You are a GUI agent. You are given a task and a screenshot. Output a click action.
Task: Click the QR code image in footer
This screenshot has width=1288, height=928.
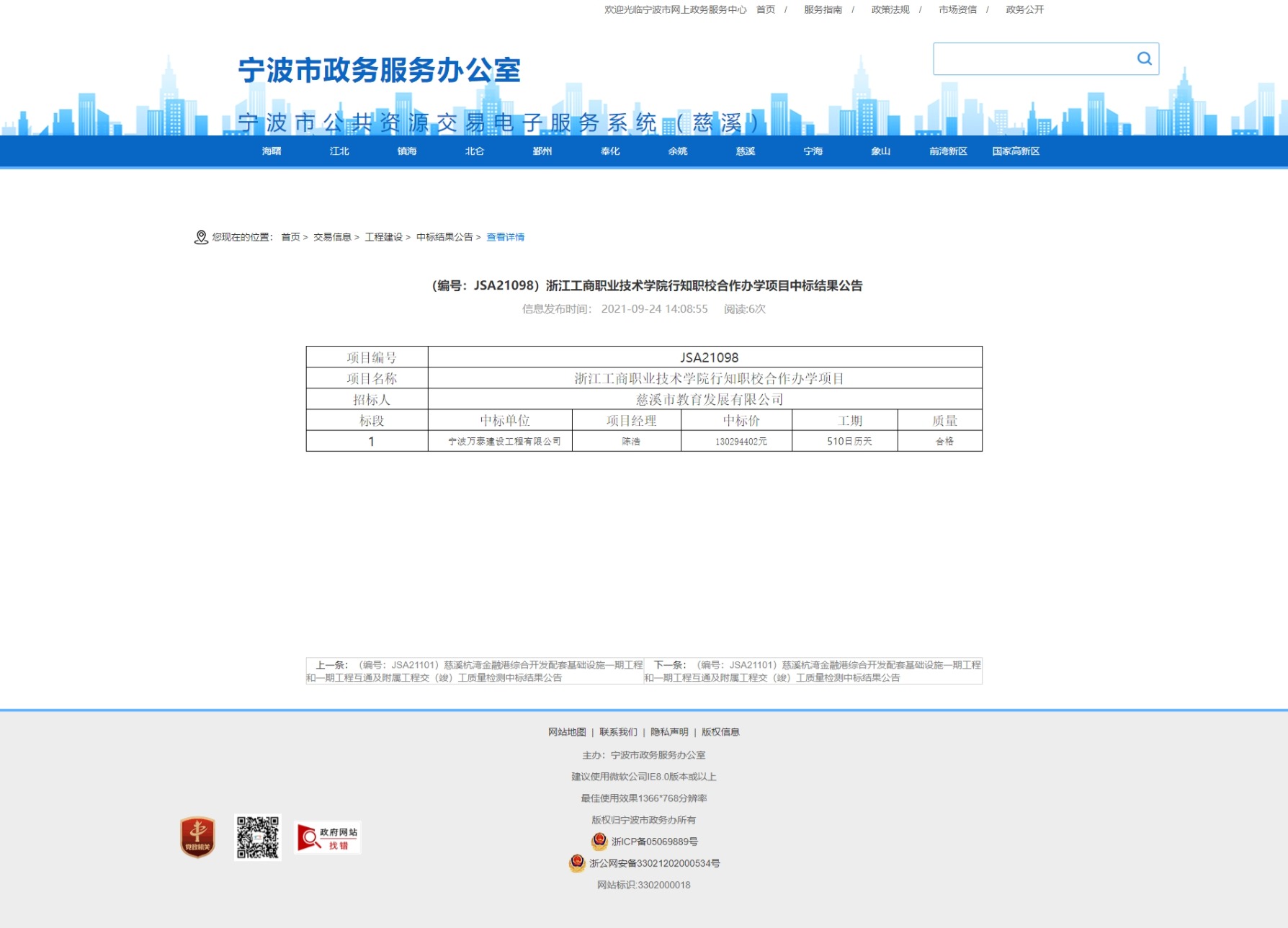(x=258, y=837)
